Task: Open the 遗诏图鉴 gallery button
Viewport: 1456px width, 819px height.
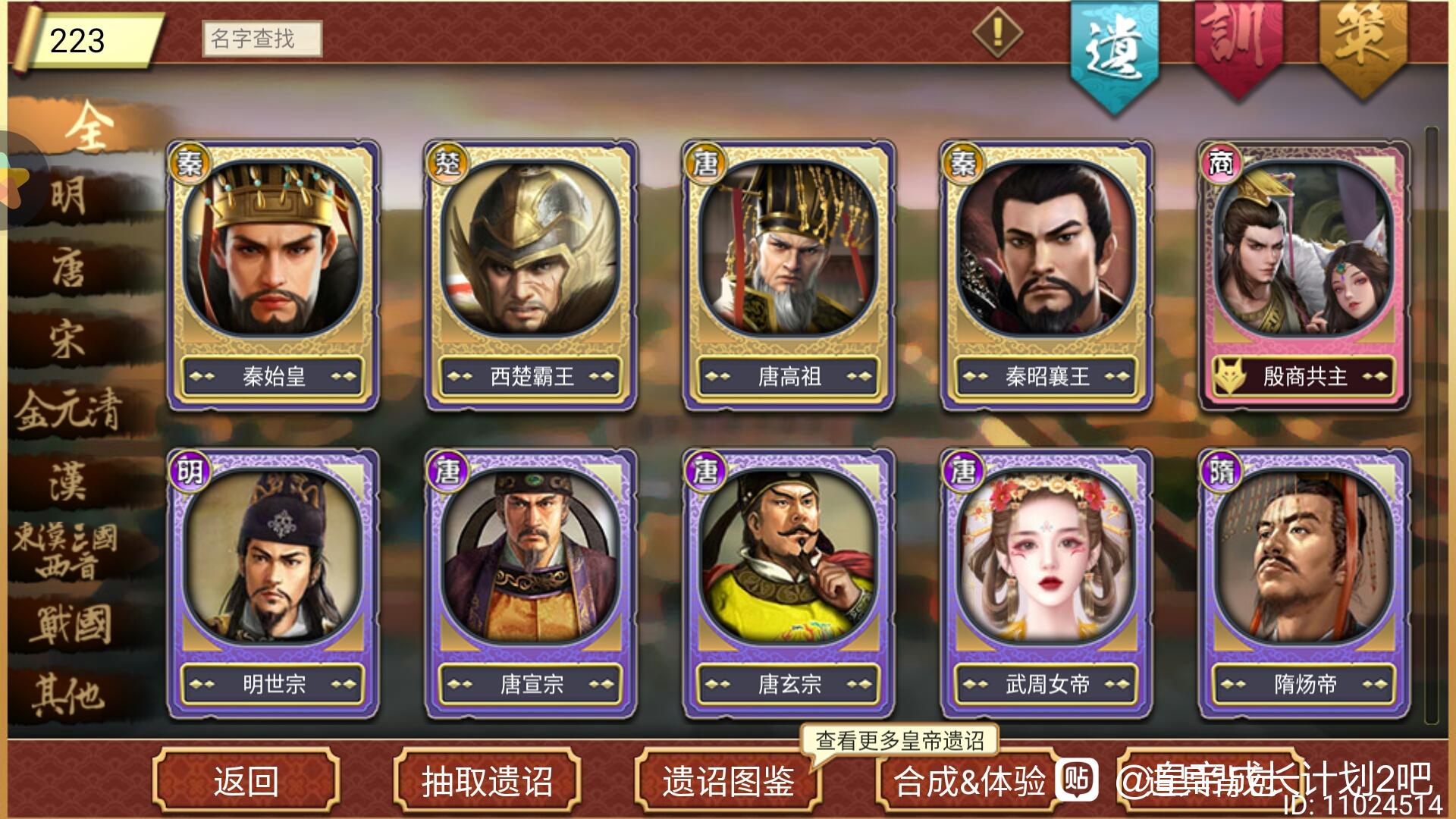Action: [728, 781]
